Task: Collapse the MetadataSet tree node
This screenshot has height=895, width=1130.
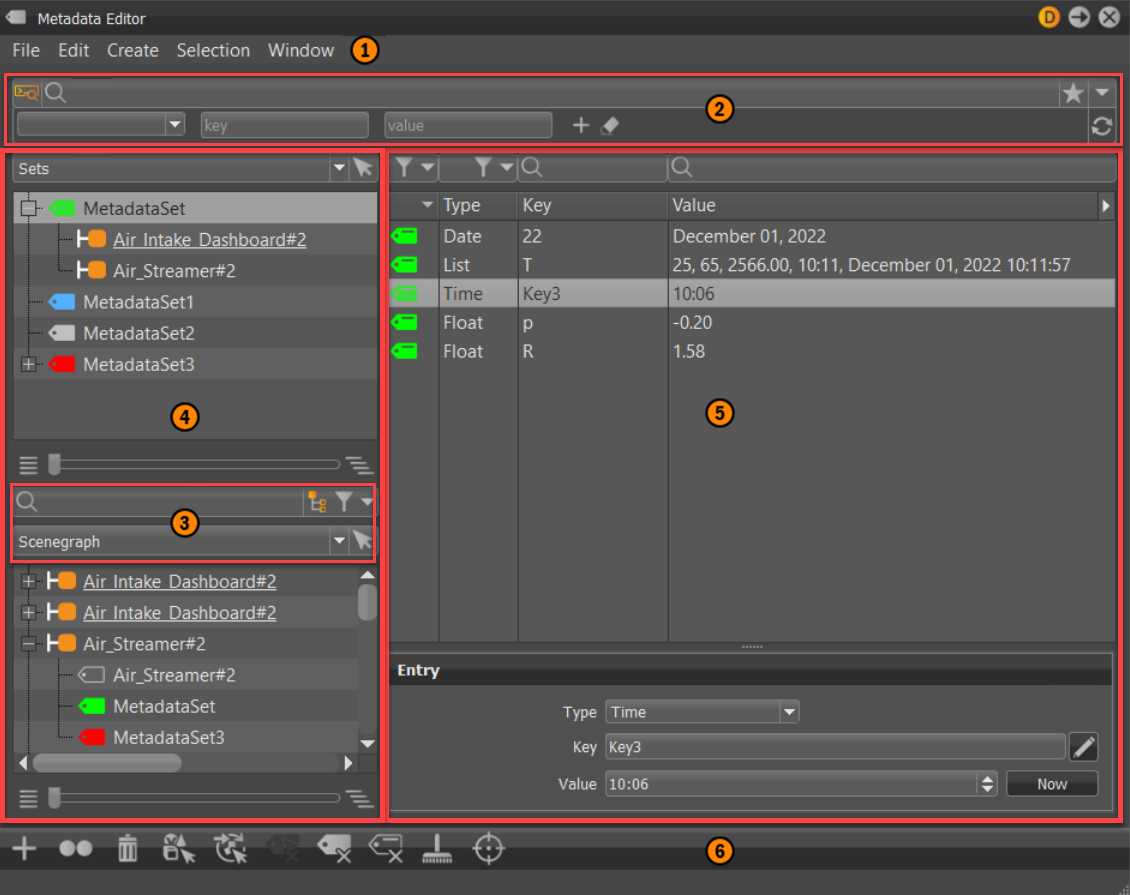Action: 28,208
